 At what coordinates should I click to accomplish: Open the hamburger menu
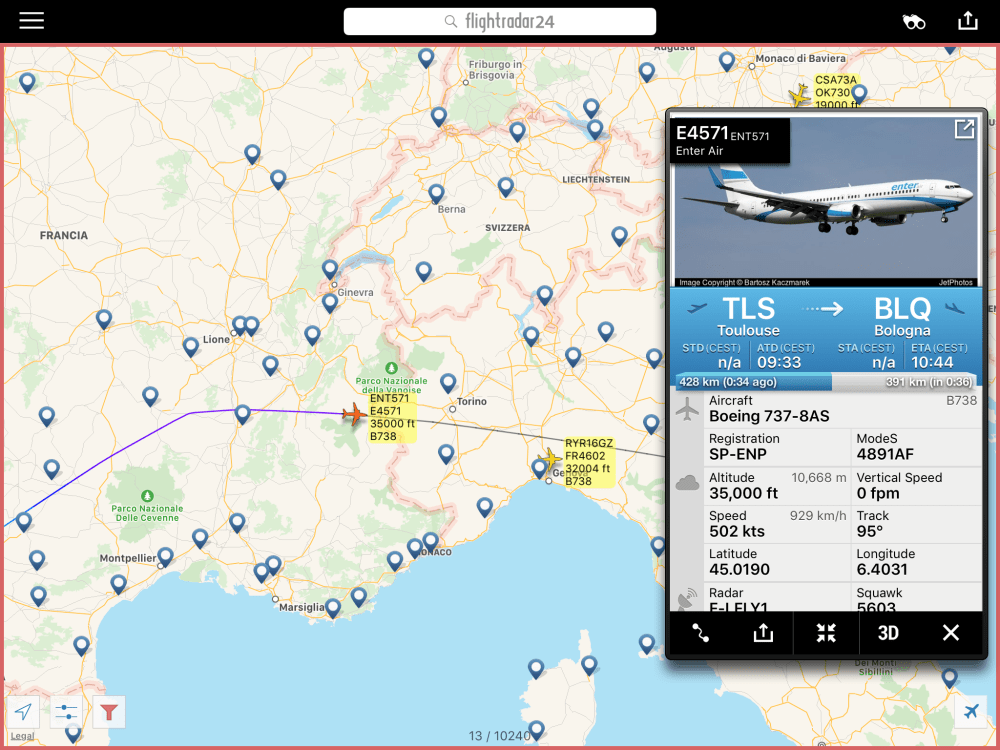click(32, 21)
